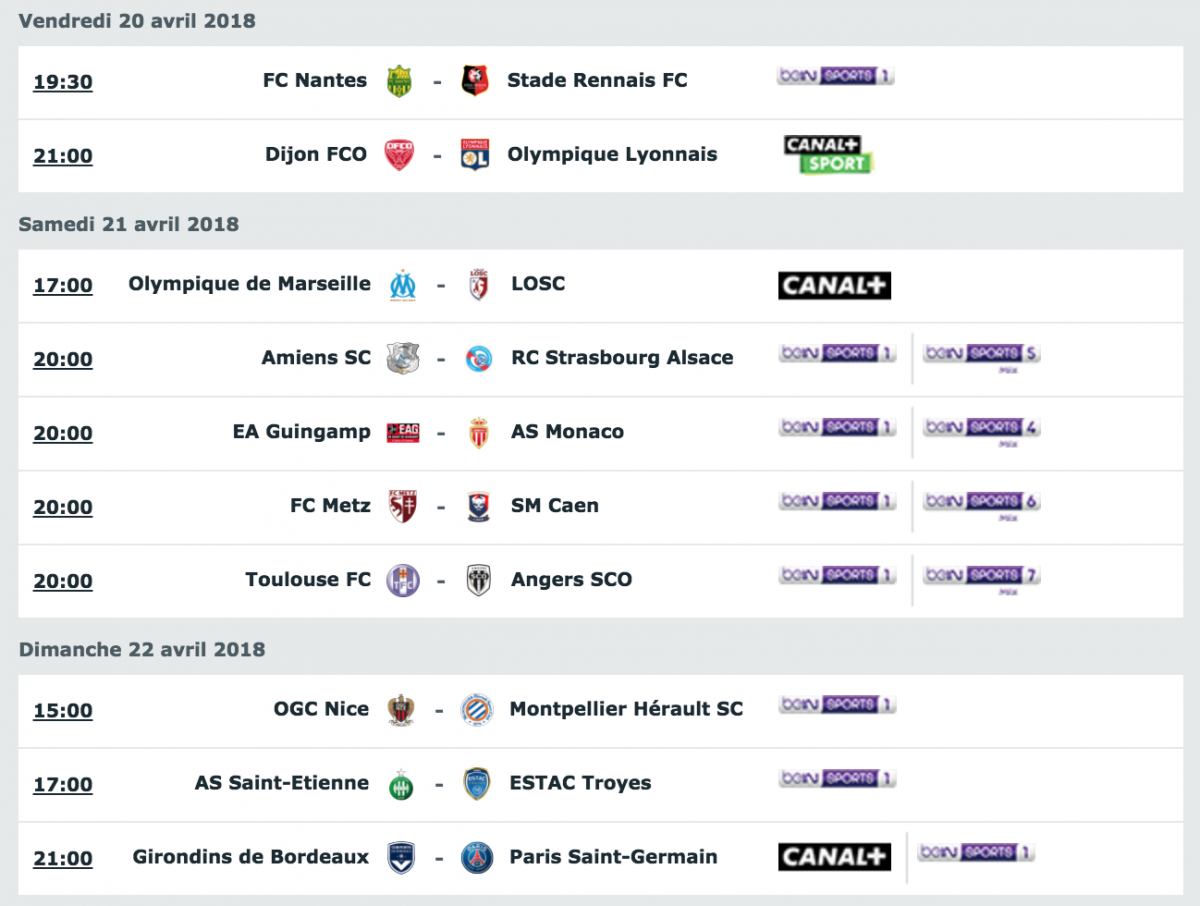The height and width of the screenshot is (906, 1200).
Task: Click the AS Monaco crest icon
Action: tap(479, 433)
